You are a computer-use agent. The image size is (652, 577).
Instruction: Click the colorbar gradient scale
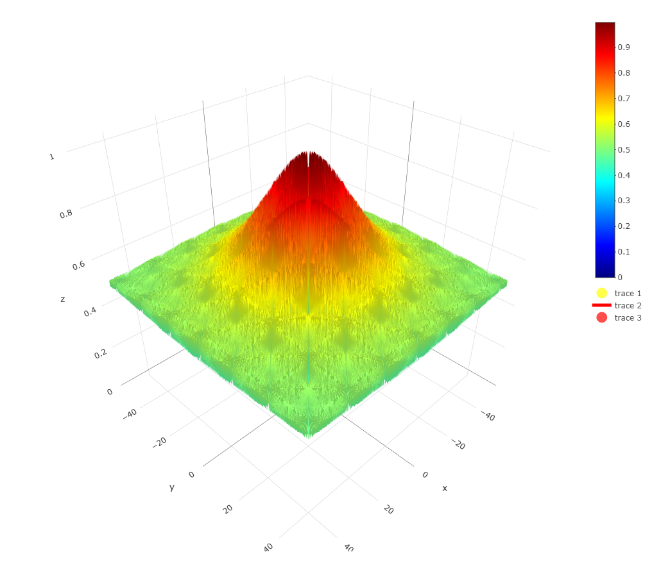coord(605,150)
